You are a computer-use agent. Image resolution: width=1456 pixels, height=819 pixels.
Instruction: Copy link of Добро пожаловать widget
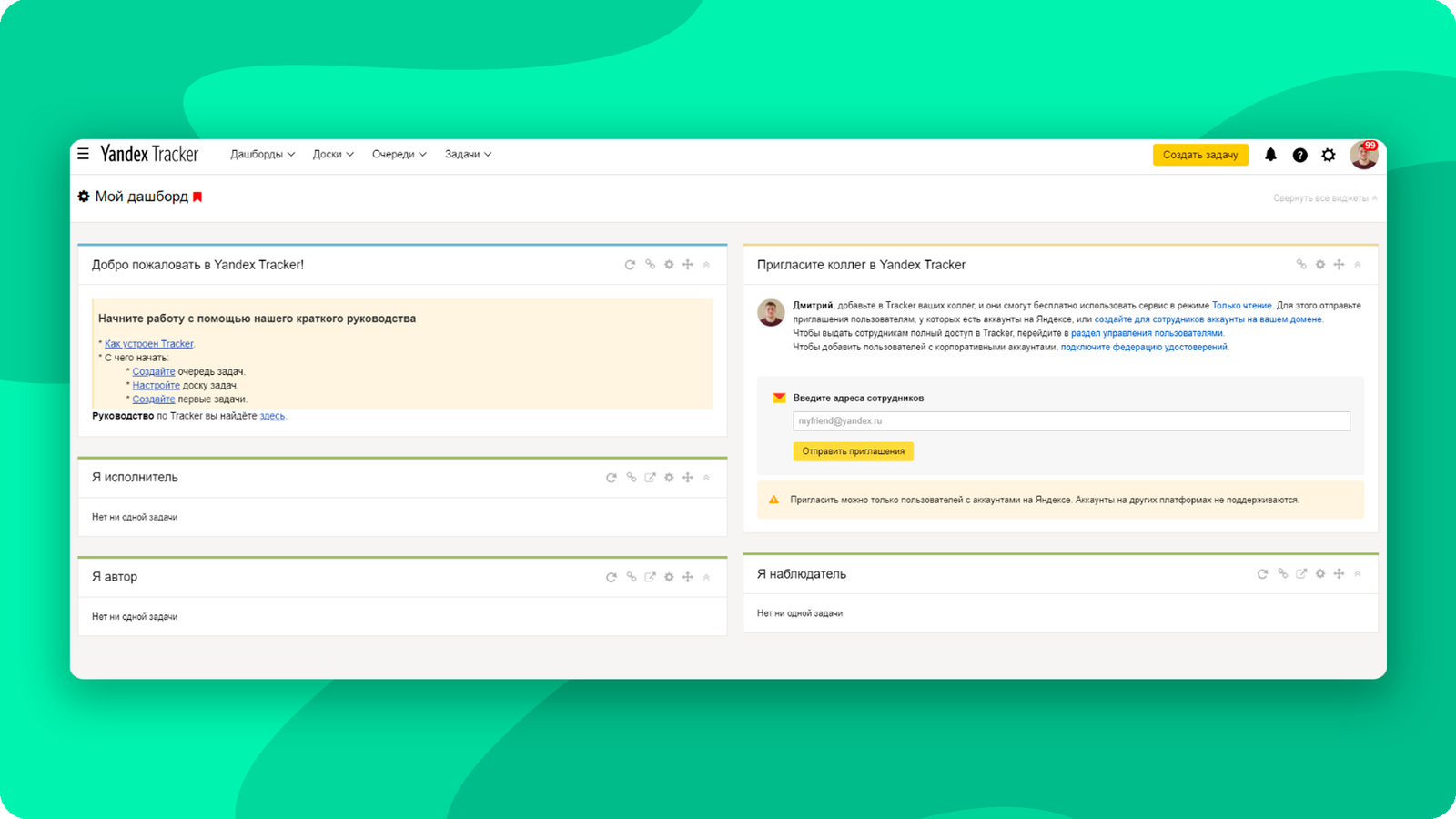point(650,265)
